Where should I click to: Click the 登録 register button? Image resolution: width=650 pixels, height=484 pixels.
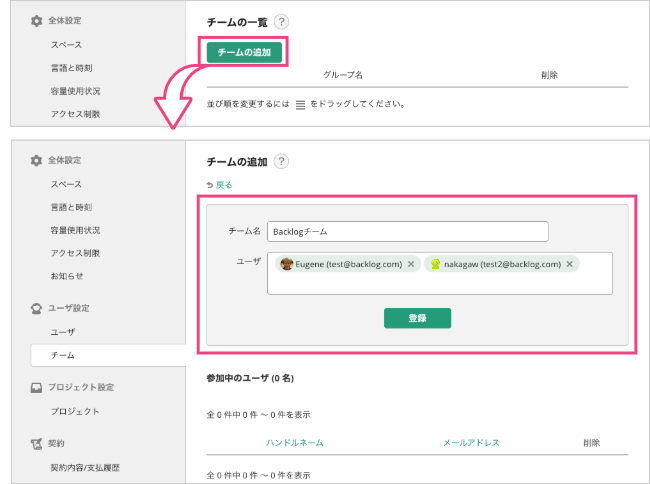point(417,318)
